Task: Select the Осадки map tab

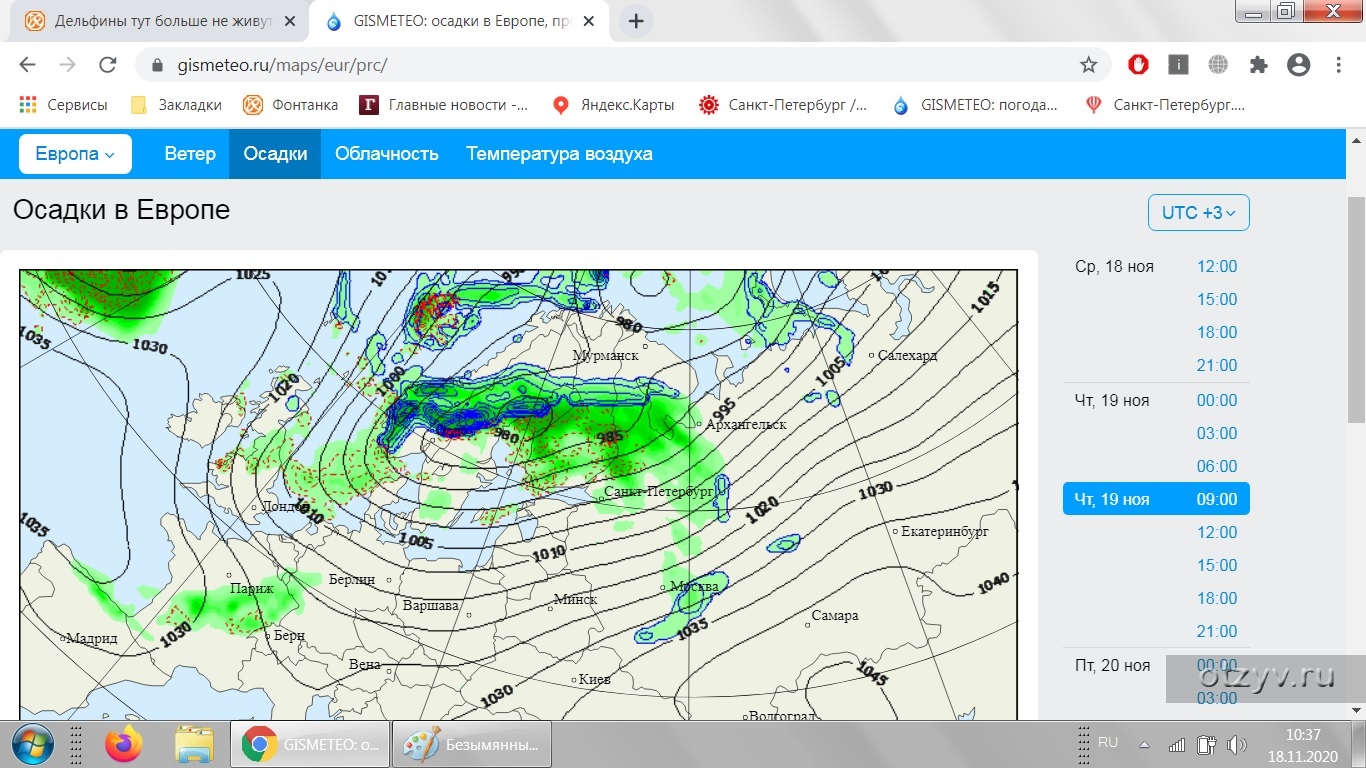Action: pyautogui.click(x=275, y=154)
